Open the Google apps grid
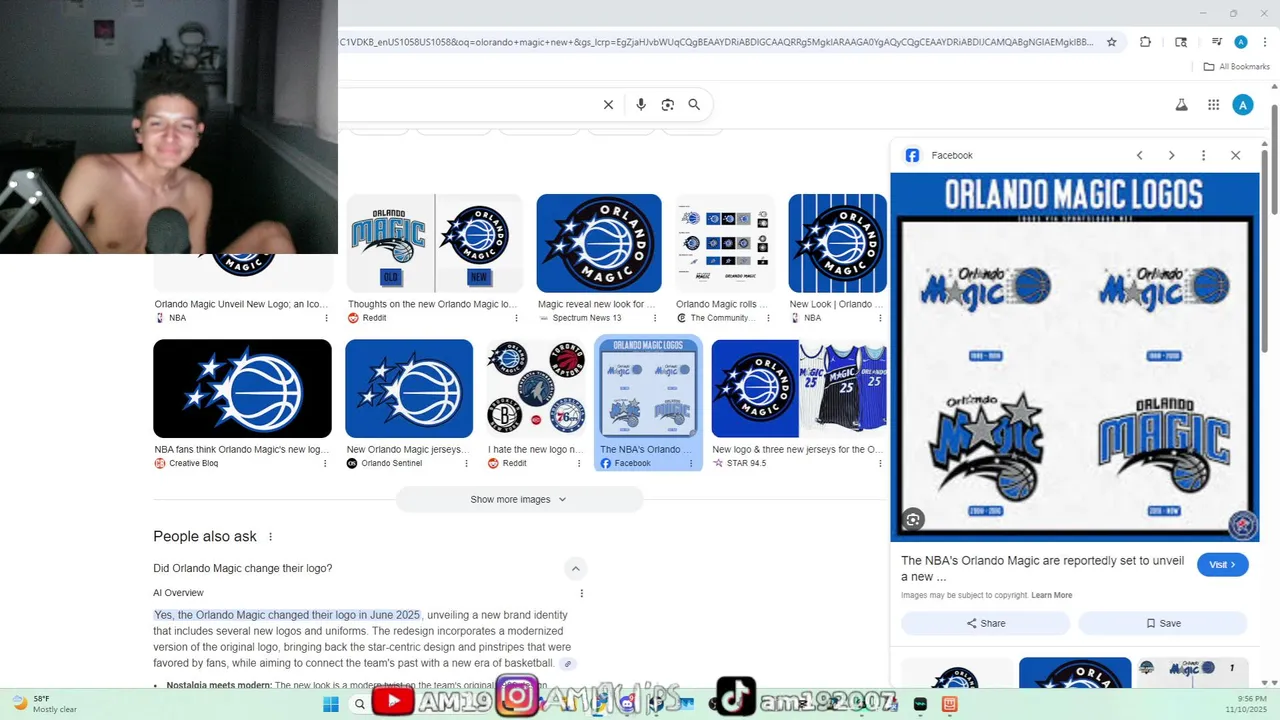Screen dimensions: 1280x720 pos(1213,105)
